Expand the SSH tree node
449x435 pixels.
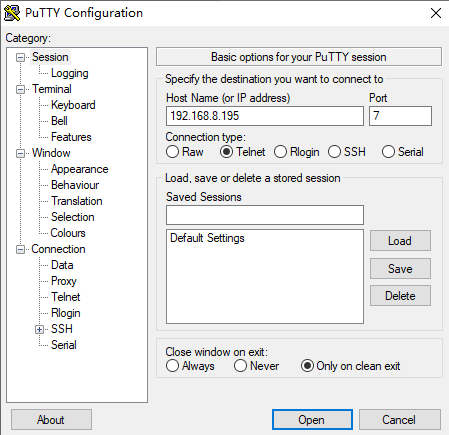coord(39,329)
